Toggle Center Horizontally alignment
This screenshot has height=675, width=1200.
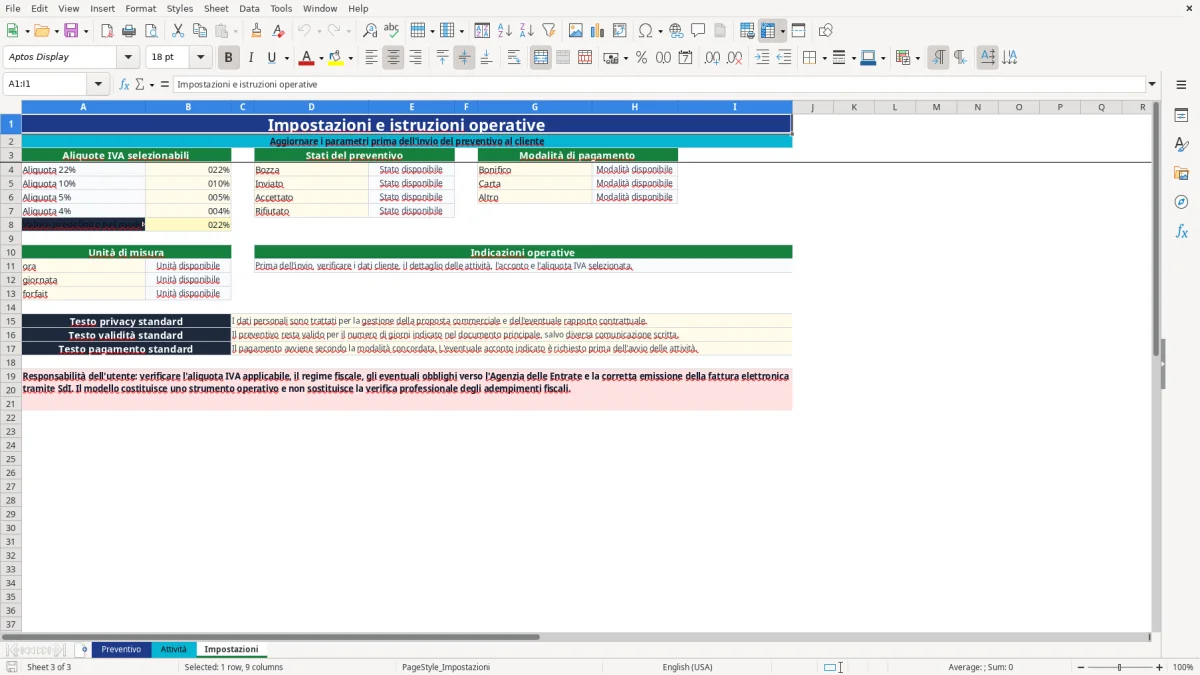pyautogui.click(x=393, y=58)
